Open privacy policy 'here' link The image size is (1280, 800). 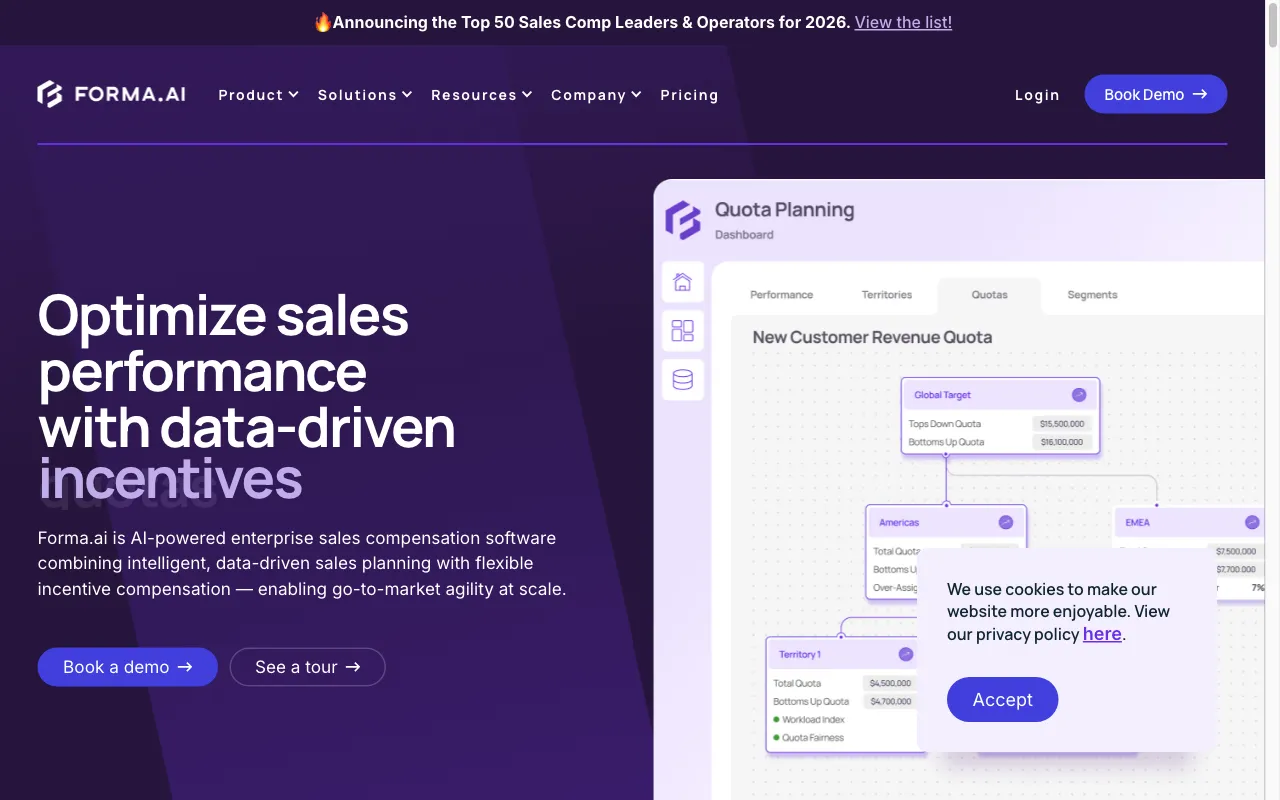[x=1102, y=634]
